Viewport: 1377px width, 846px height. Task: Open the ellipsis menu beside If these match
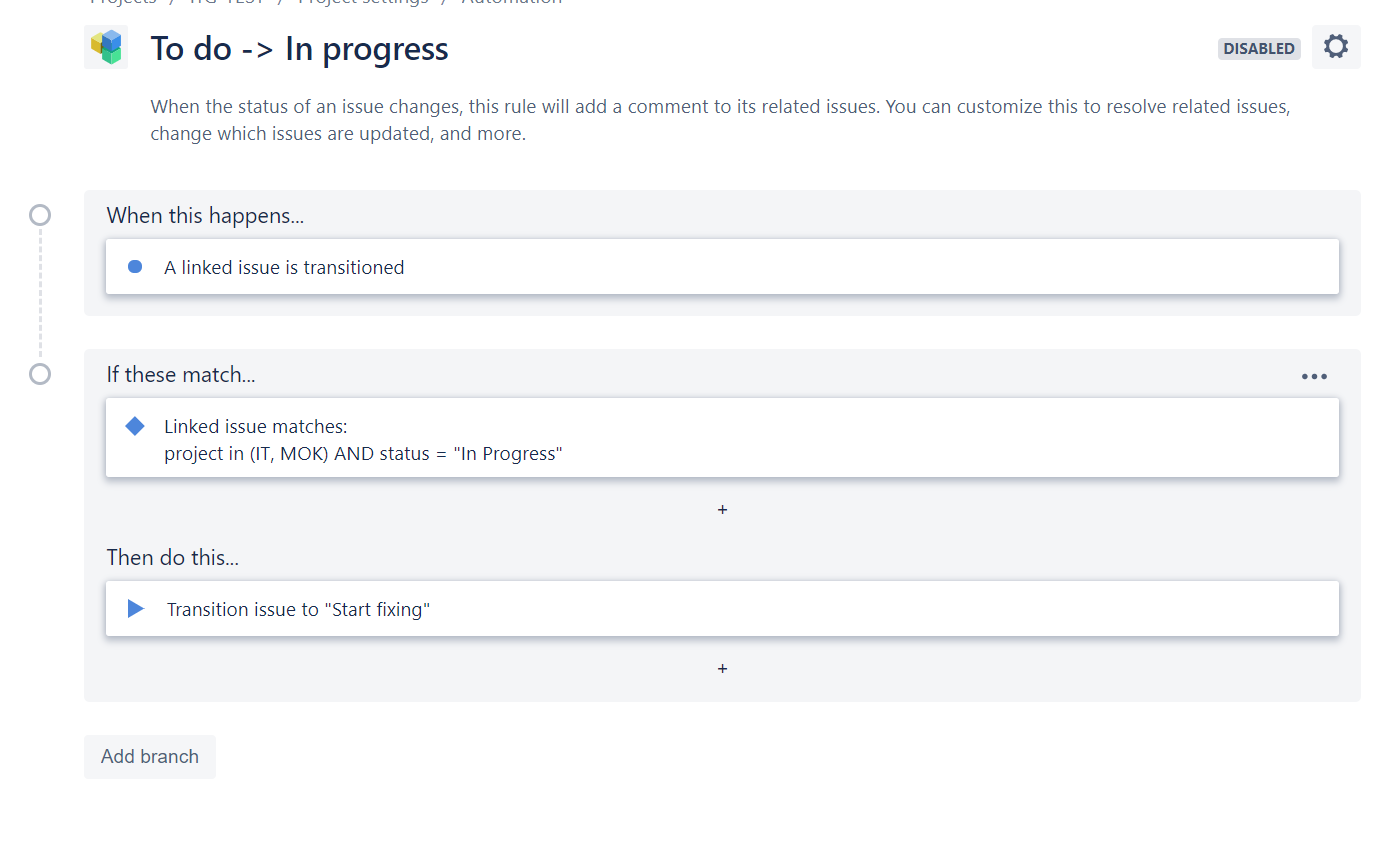point(1313,376)
